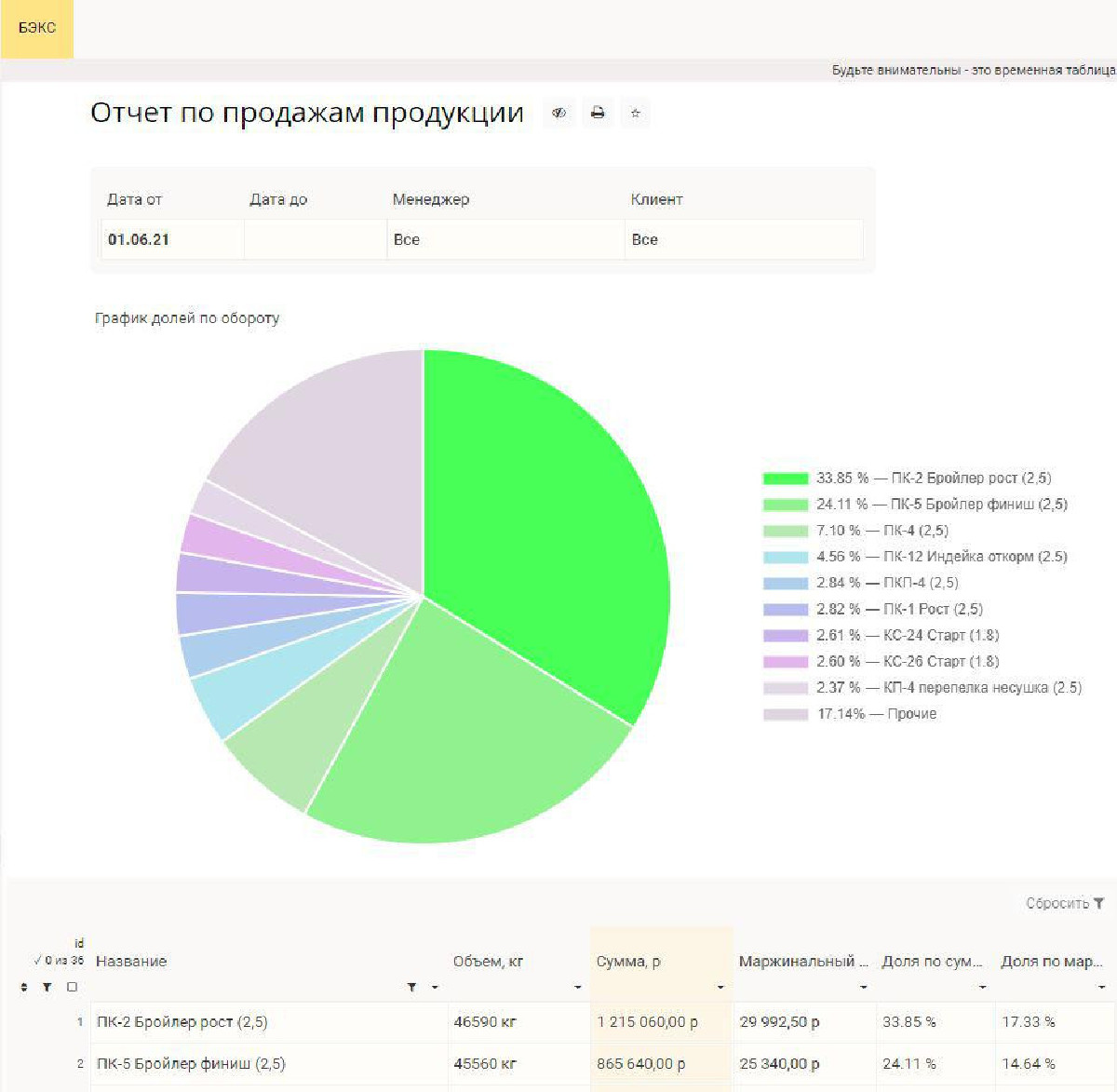Click the crossed-eye icon beside the report title
This screenshot has width=1117, height=1092.
coord(558,113)
